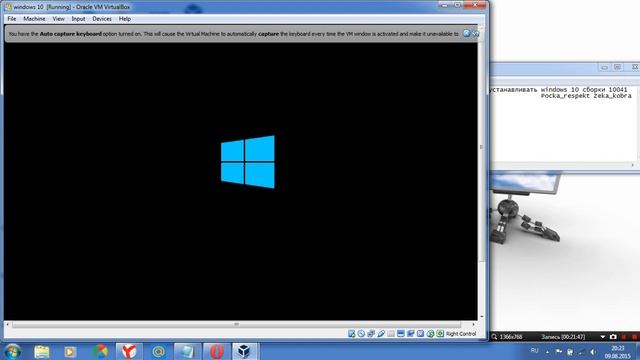This screenshot has height=360, width=640.
Task: Open the recorder dropdown arrow
Action: click(x=602, y=337)
